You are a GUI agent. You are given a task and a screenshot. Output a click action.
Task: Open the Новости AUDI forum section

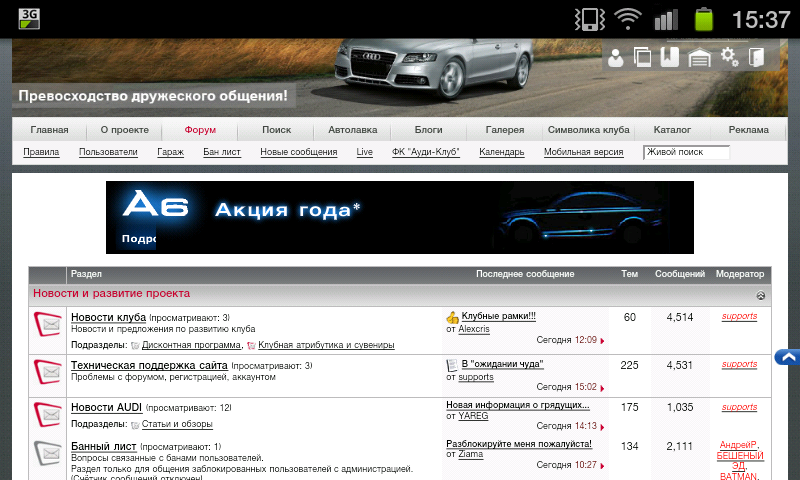106,408
